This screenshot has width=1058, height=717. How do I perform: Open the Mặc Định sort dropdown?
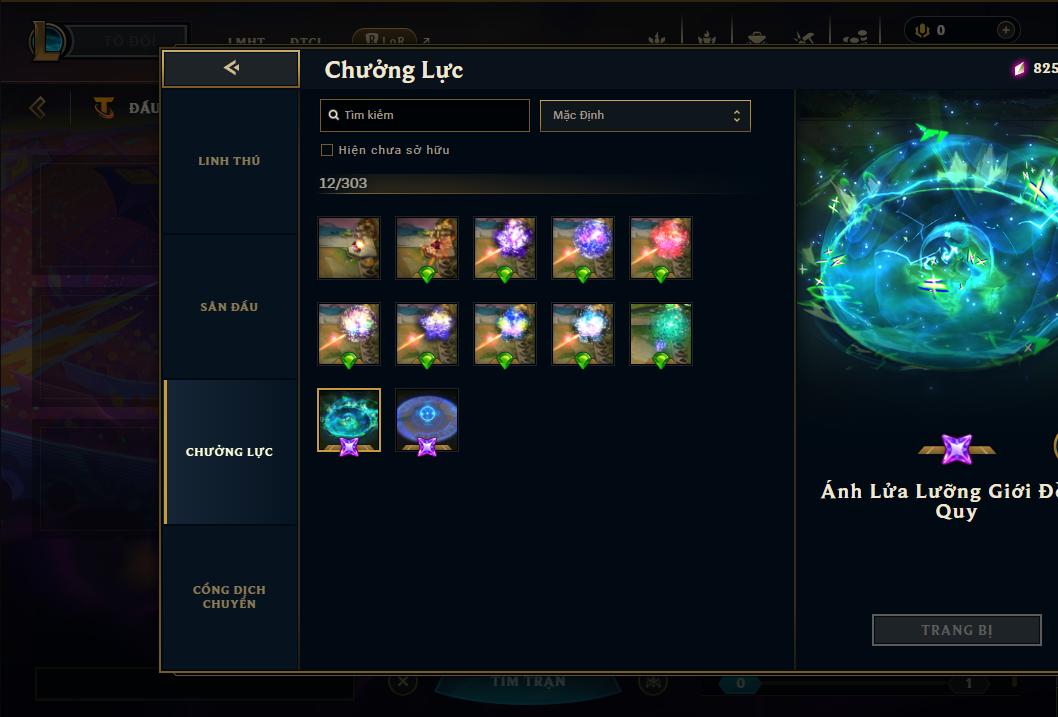[645, 115]
